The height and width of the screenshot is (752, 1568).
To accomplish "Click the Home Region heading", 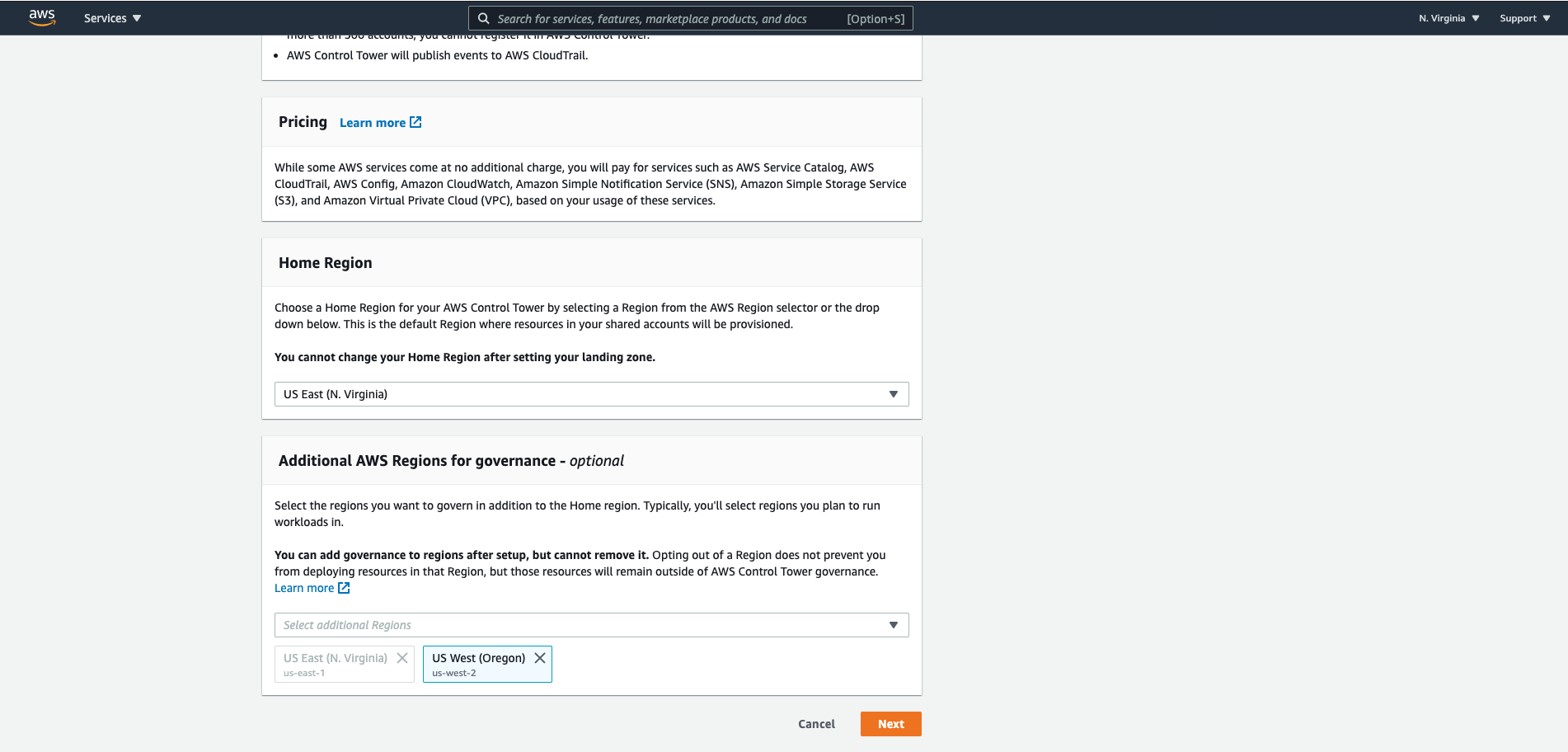I will 326,263.
